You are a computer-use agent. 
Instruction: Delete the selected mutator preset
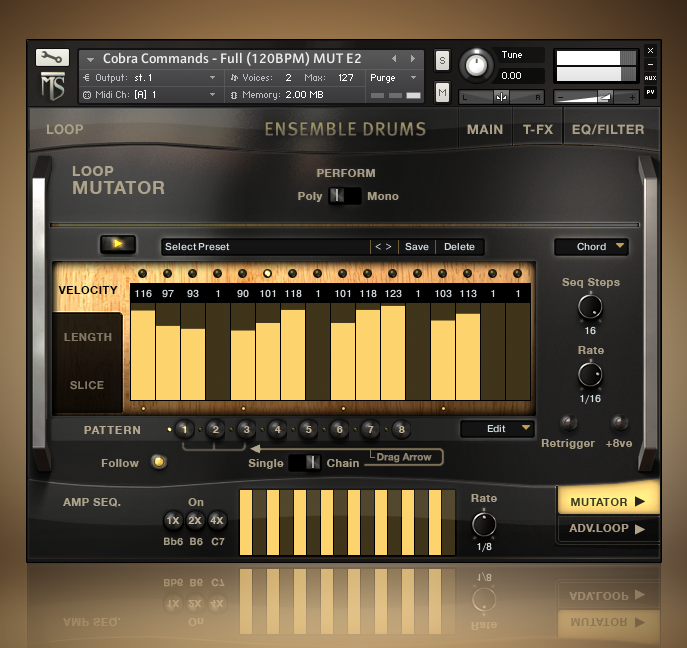tap(459, 247)
